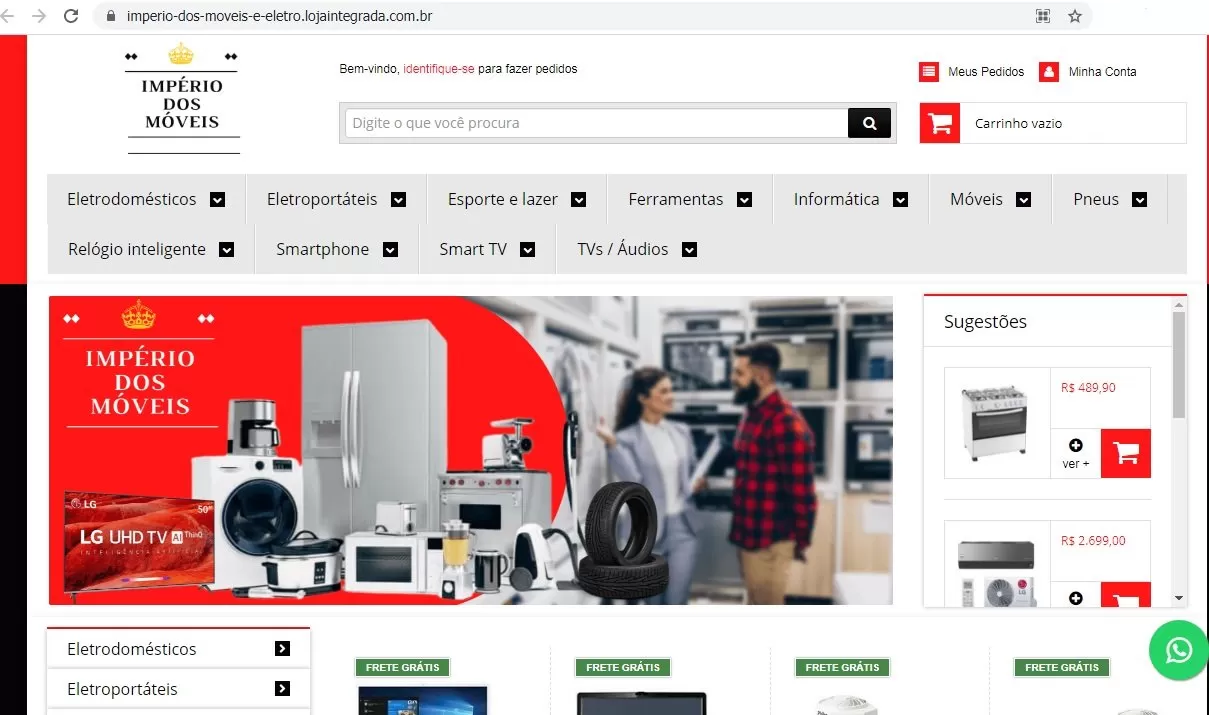Select Eletrodomésticos in the left sidebar
1209x715 pixels.
pos(178,649)
